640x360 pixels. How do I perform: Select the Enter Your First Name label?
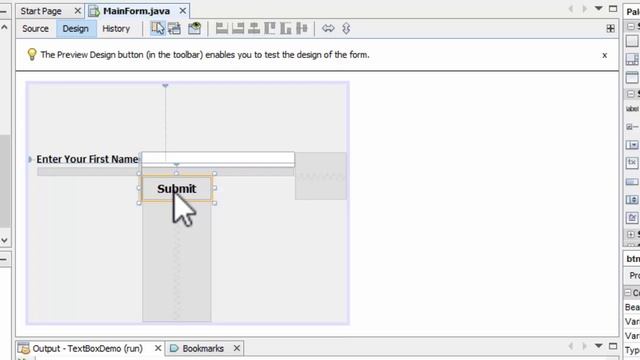pos(87,159)
